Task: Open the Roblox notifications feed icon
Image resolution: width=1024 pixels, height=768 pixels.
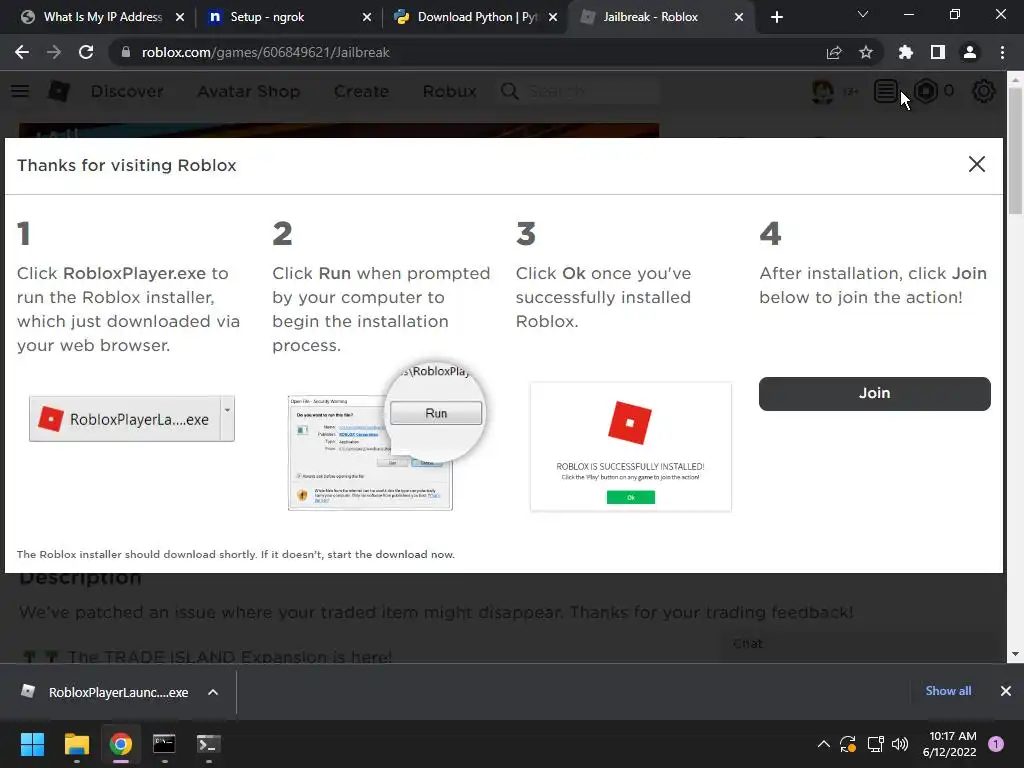Action: (886, 91)
